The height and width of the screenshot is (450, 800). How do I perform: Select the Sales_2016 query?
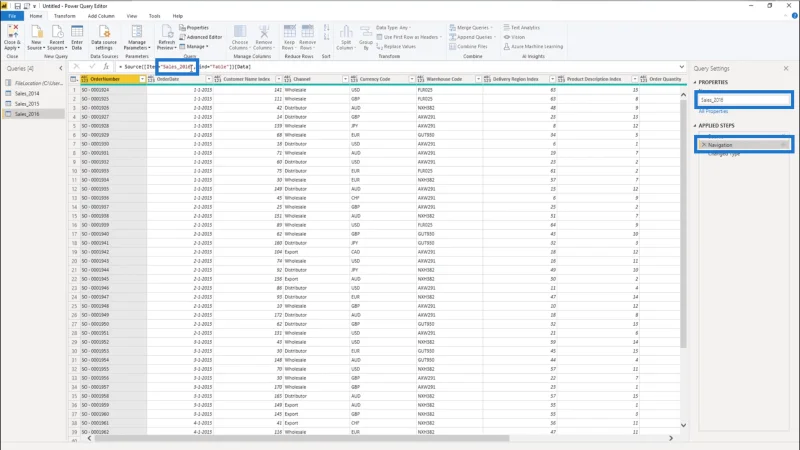[x=33, y=114]
